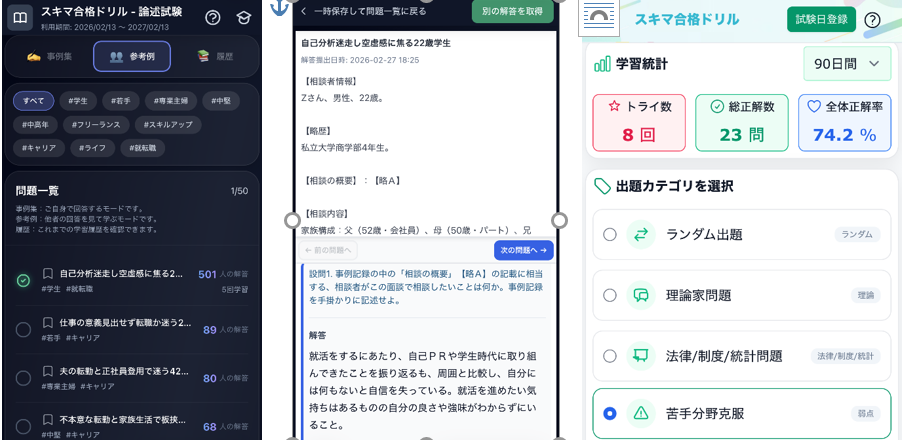Click the graduation cap icon
This screenshot has width=902, height=440.
(x=243, y=18)
